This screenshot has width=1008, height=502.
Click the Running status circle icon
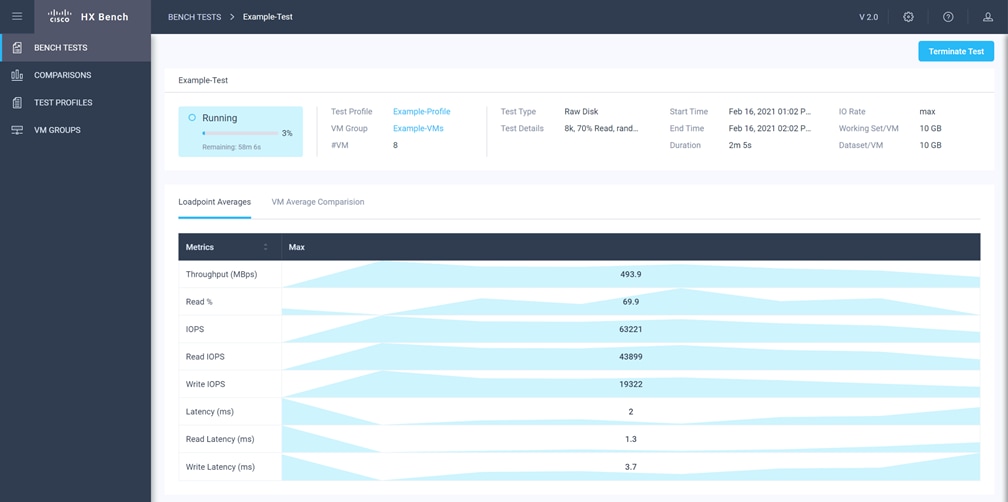[x=192, y=118]
